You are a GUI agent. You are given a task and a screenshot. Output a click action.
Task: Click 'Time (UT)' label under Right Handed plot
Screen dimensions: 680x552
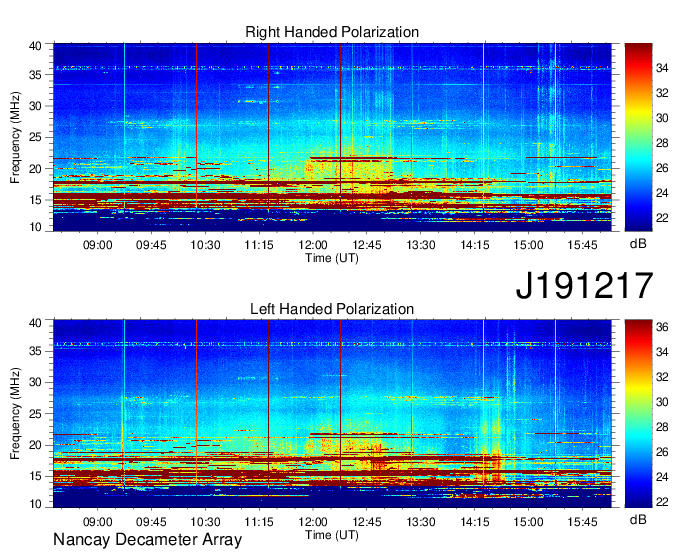(332, 258)
